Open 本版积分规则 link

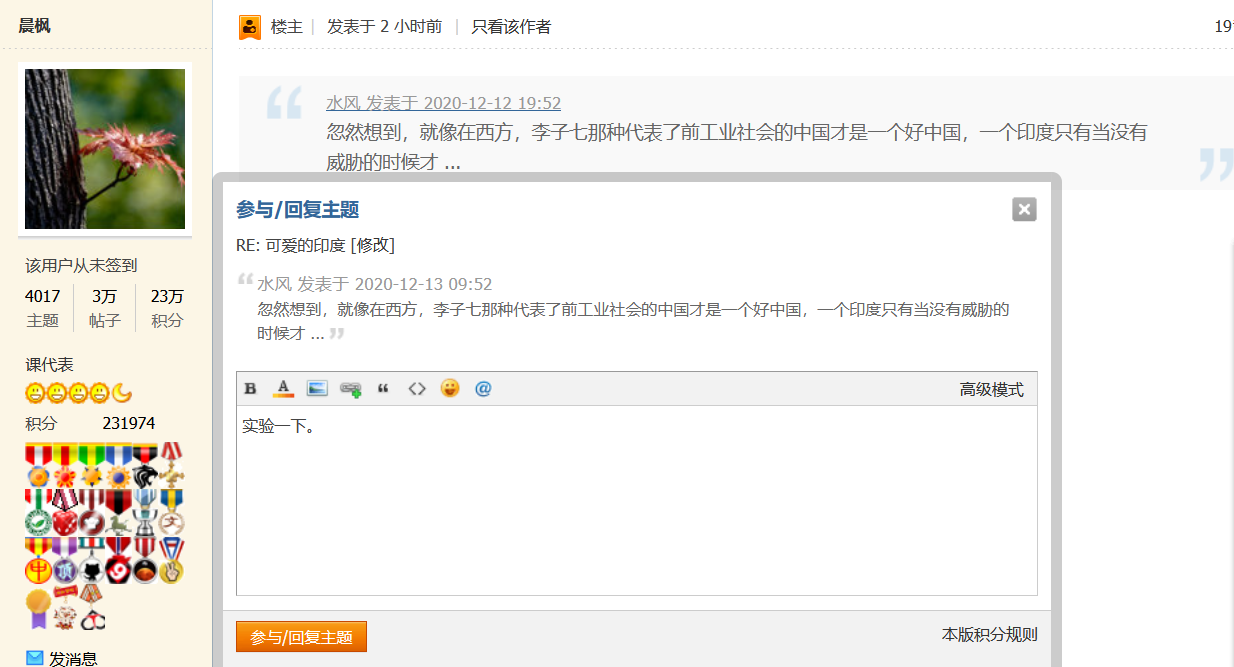(989, 634)
